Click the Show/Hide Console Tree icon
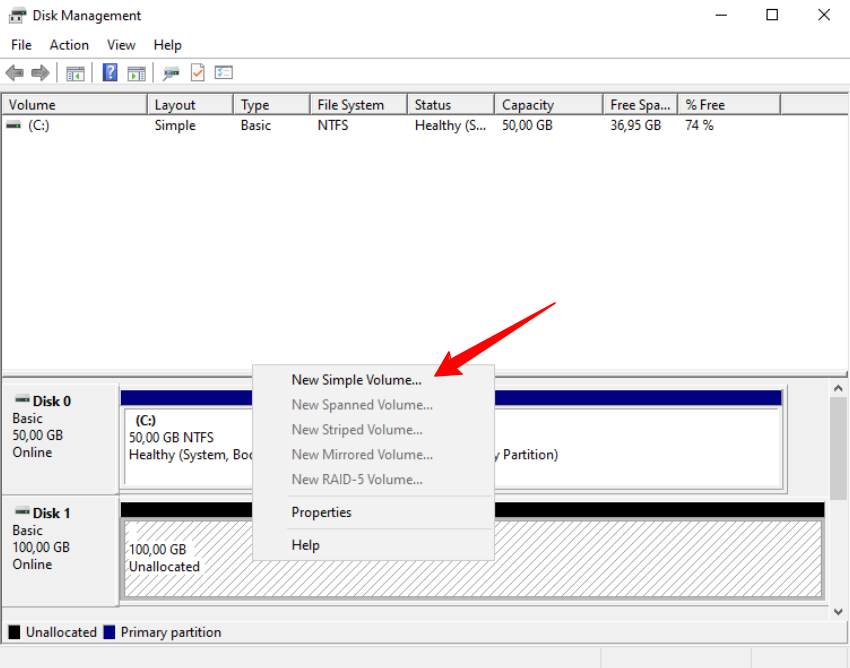 coord(75,73)
